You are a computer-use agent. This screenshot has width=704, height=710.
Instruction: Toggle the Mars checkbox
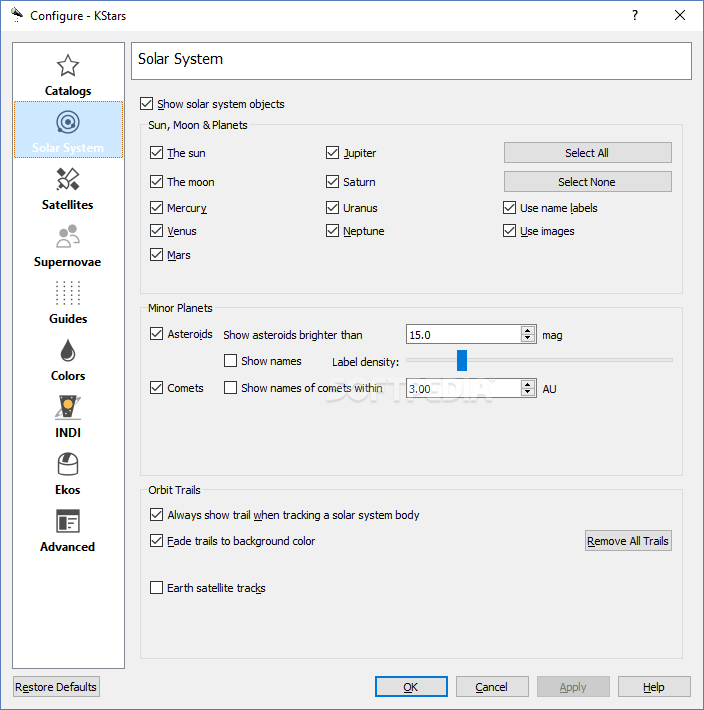156,255
